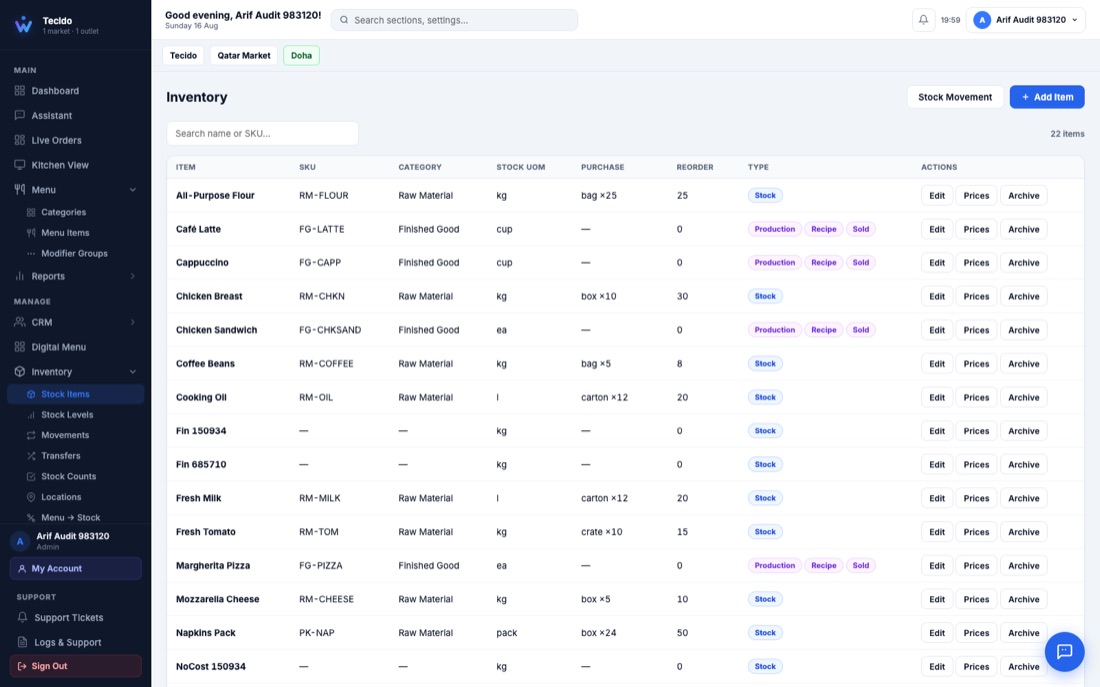Click the user avatar in sidebar footer
This screenshot has height=687, width=1100.
20,541
